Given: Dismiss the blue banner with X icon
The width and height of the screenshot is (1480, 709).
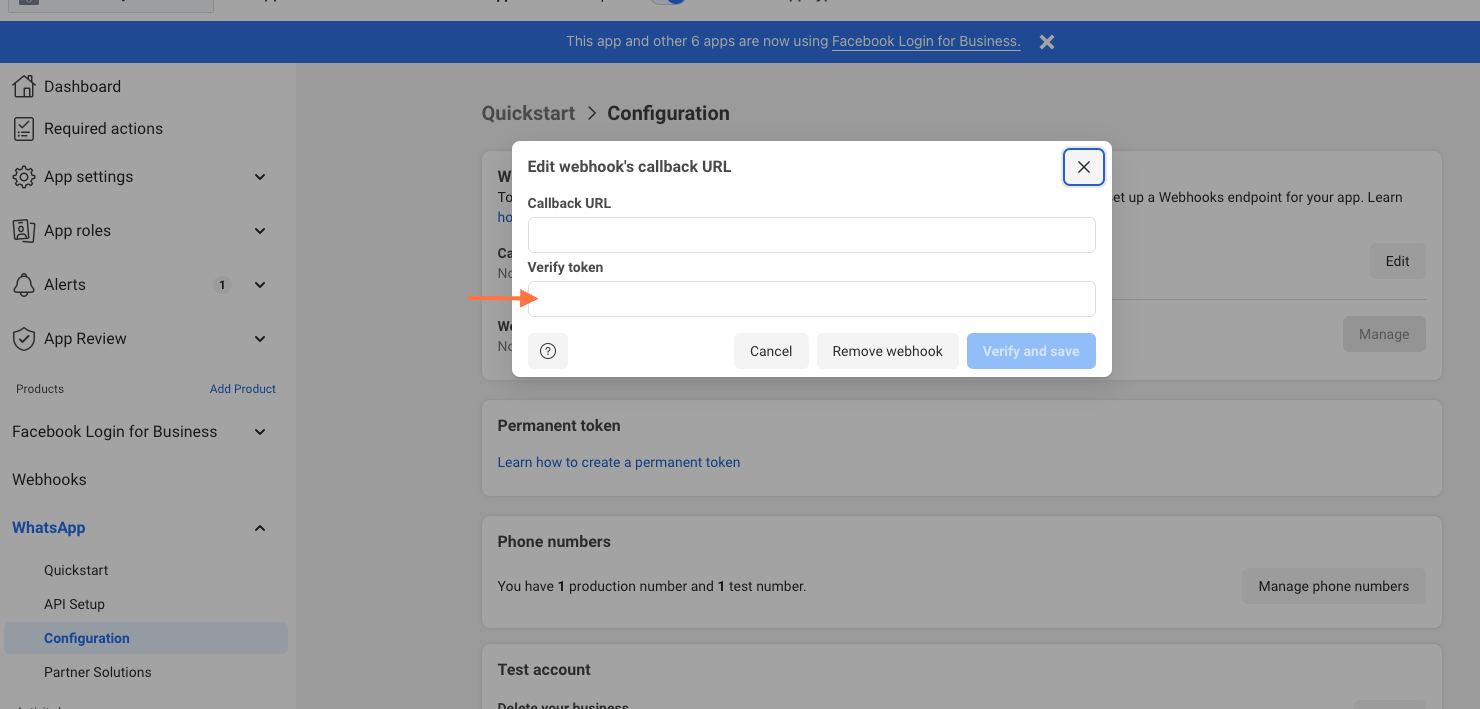Looking at the screenshot, I should click(1047, 42).
